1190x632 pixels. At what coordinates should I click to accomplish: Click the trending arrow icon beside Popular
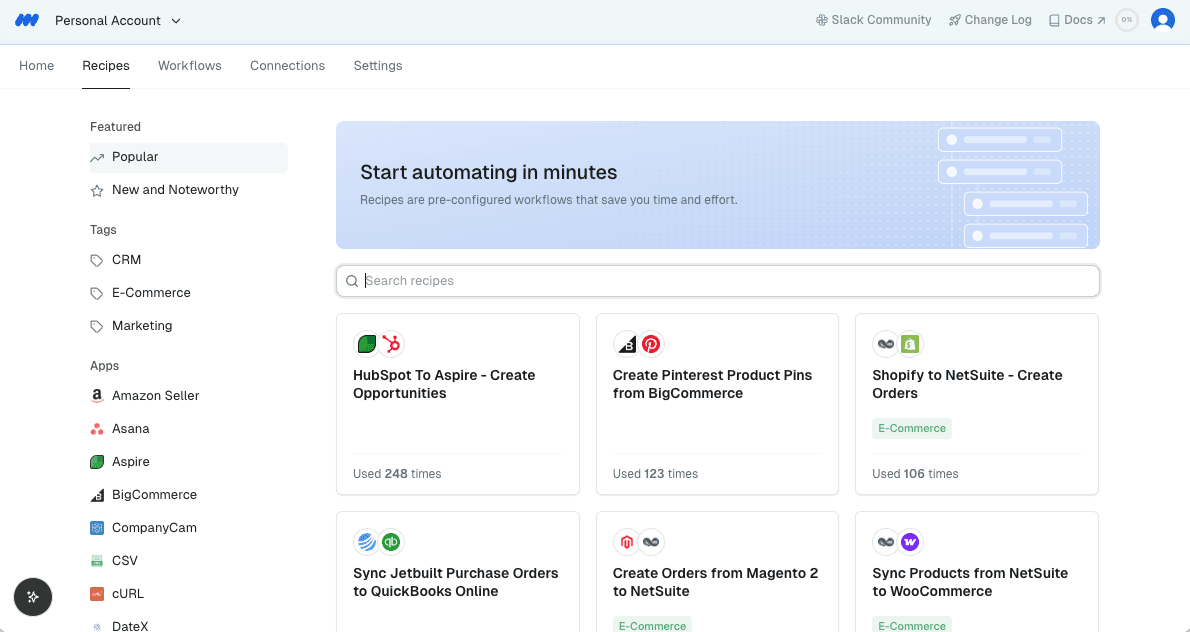[97, 158]
